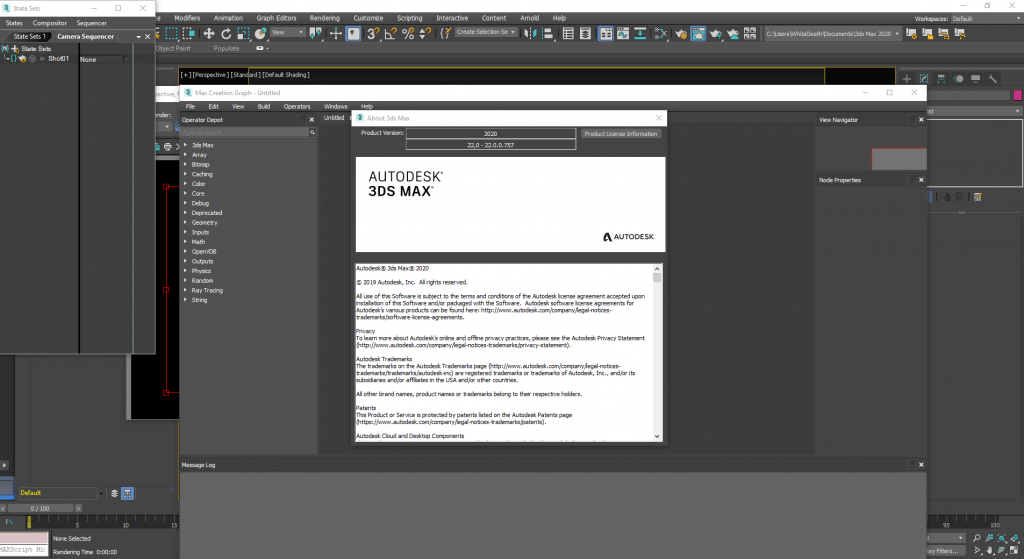This screenshot has height=559, width=1024.
Task: Select the Scale transform tool
Action: click(243, 33)
